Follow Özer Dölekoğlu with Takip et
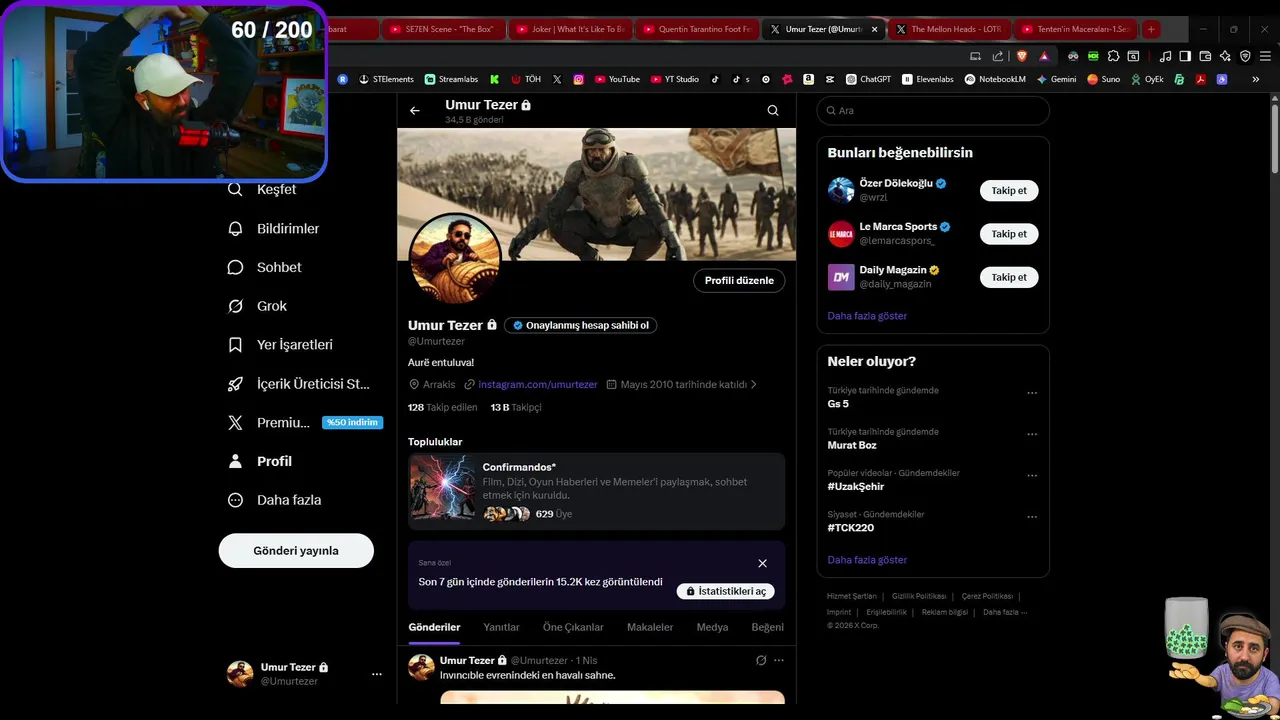 coord(1009,190)
